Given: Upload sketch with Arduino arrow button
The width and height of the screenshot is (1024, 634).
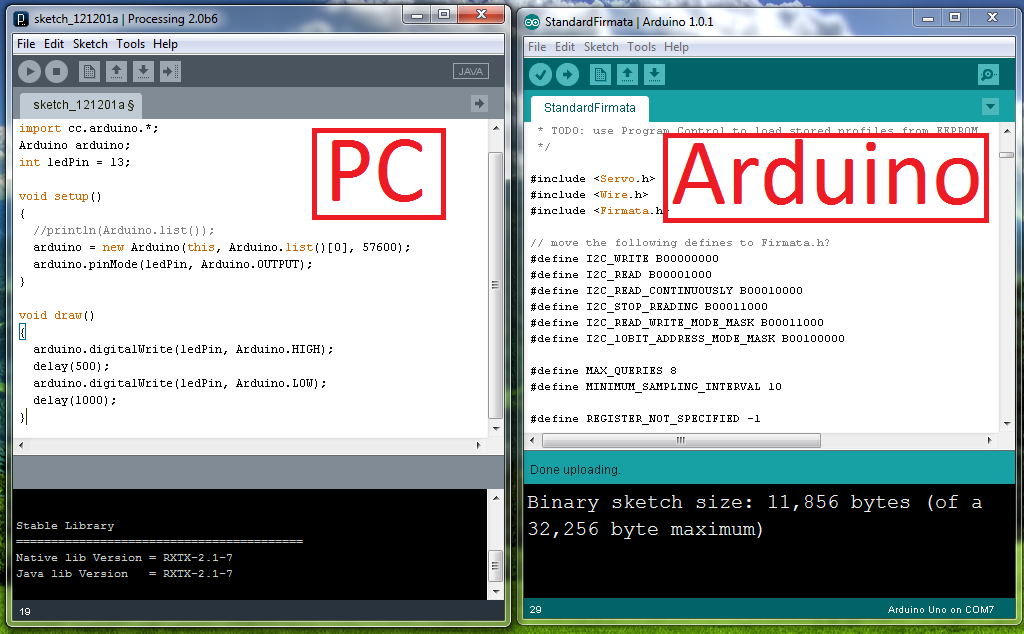Looking at the screenshot, I should coord(567,74).
